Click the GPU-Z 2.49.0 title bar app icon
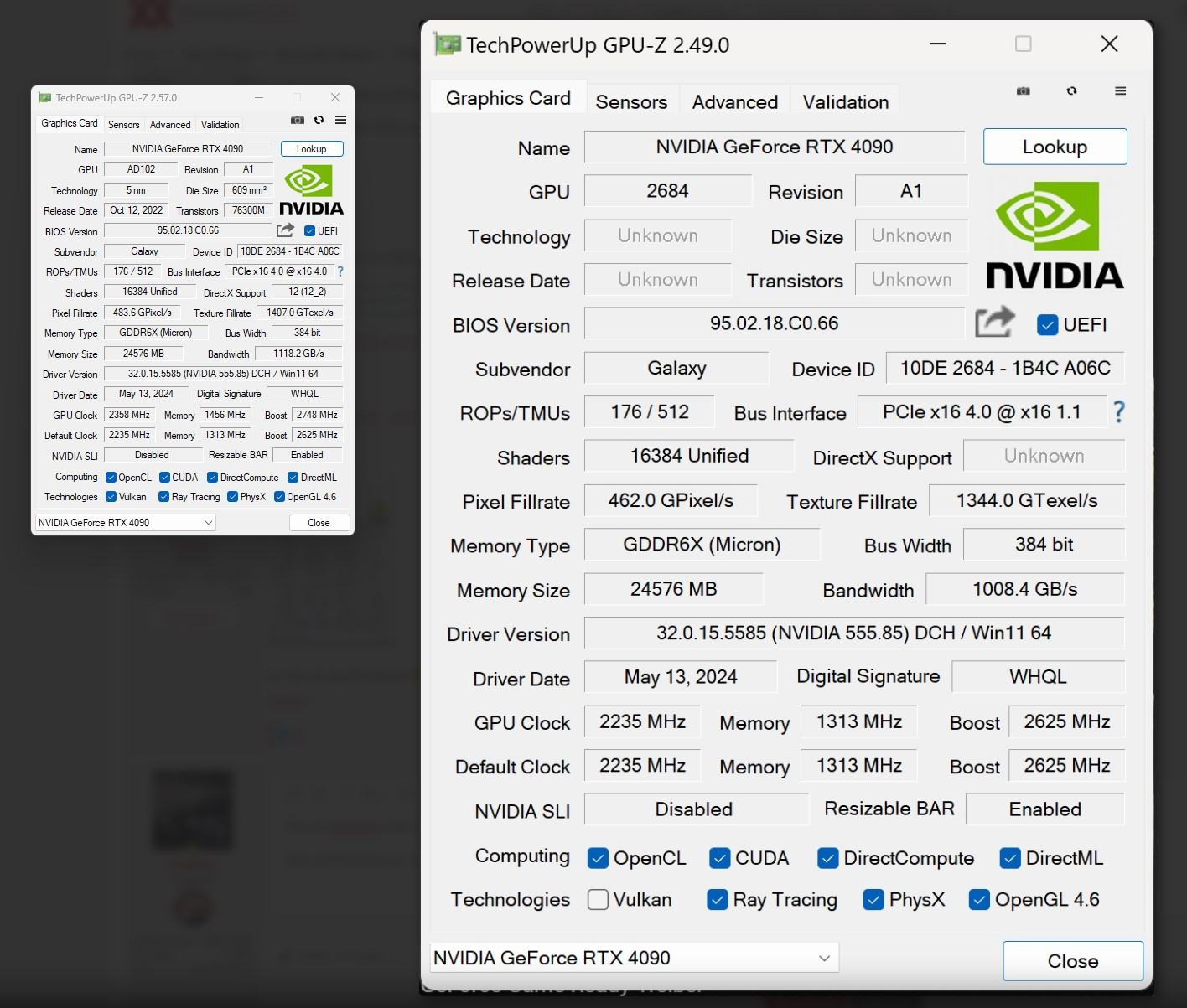1187x1008 pixels. (x=447, y=44)
